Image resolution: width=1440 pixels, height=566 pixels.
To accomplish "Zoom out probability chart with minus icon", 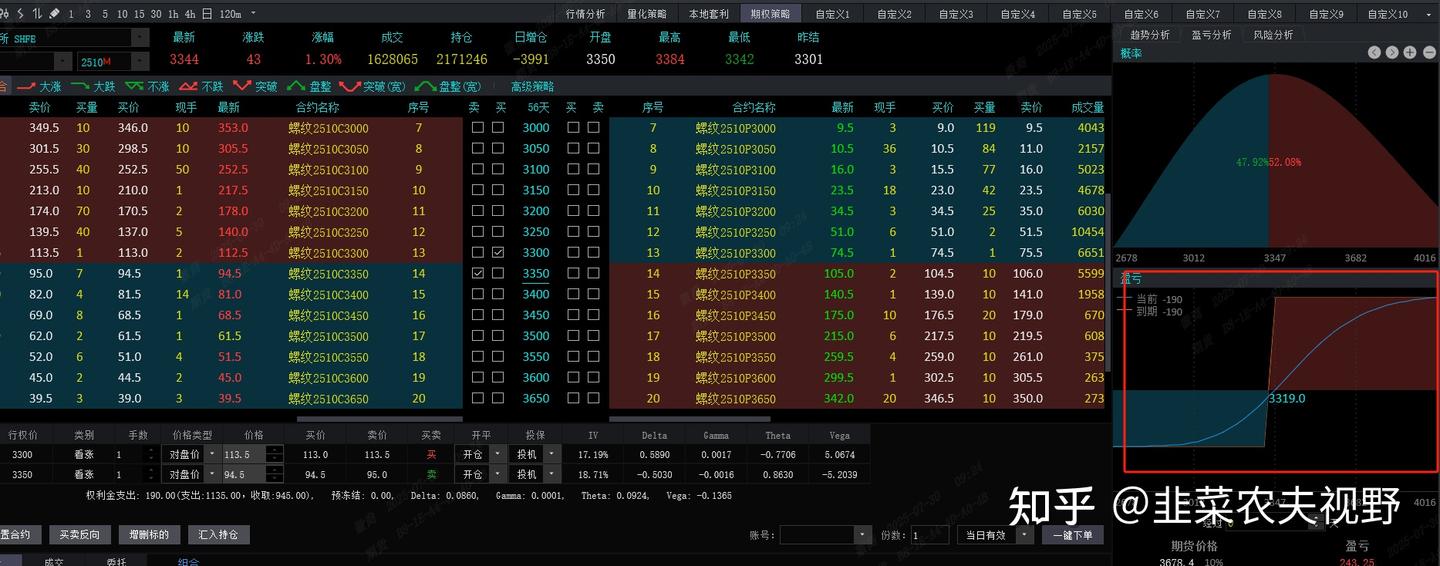I will (x=1427, y=53).
